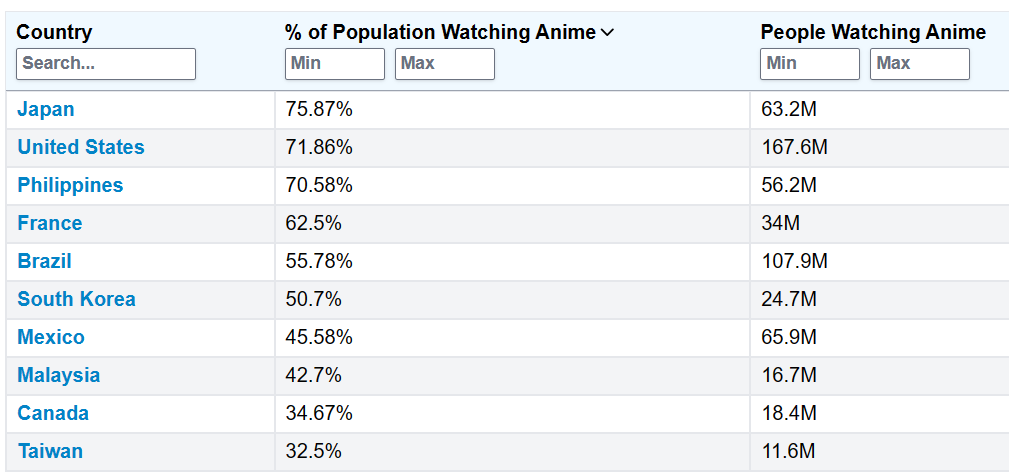Viewport: 1009px width, 476px height.
Task: Click the sort chevron beside % of Population
Action: tap(607, 33)
